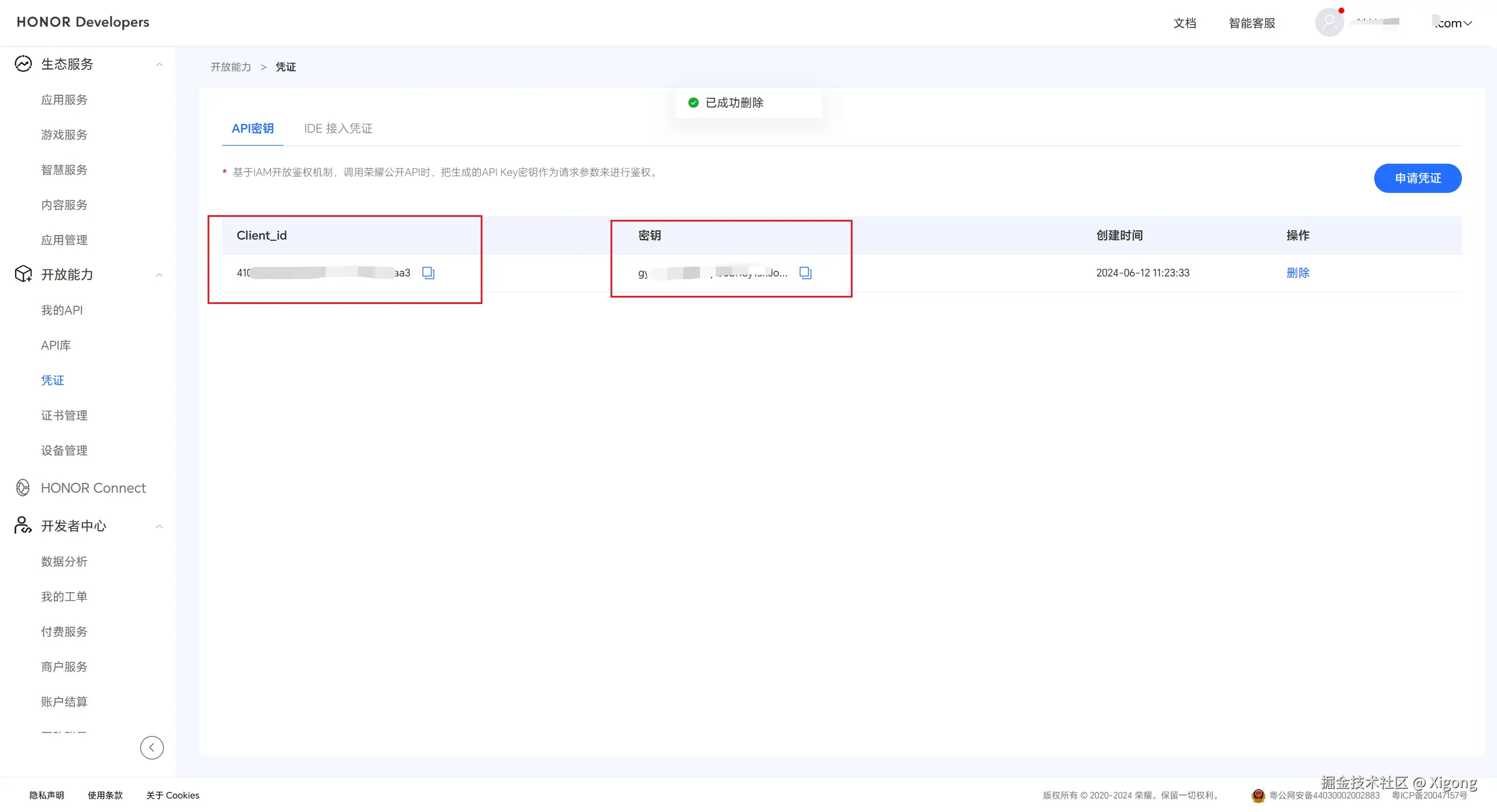Open 证书管理 in the sidebar

click(x=64, y=416)
